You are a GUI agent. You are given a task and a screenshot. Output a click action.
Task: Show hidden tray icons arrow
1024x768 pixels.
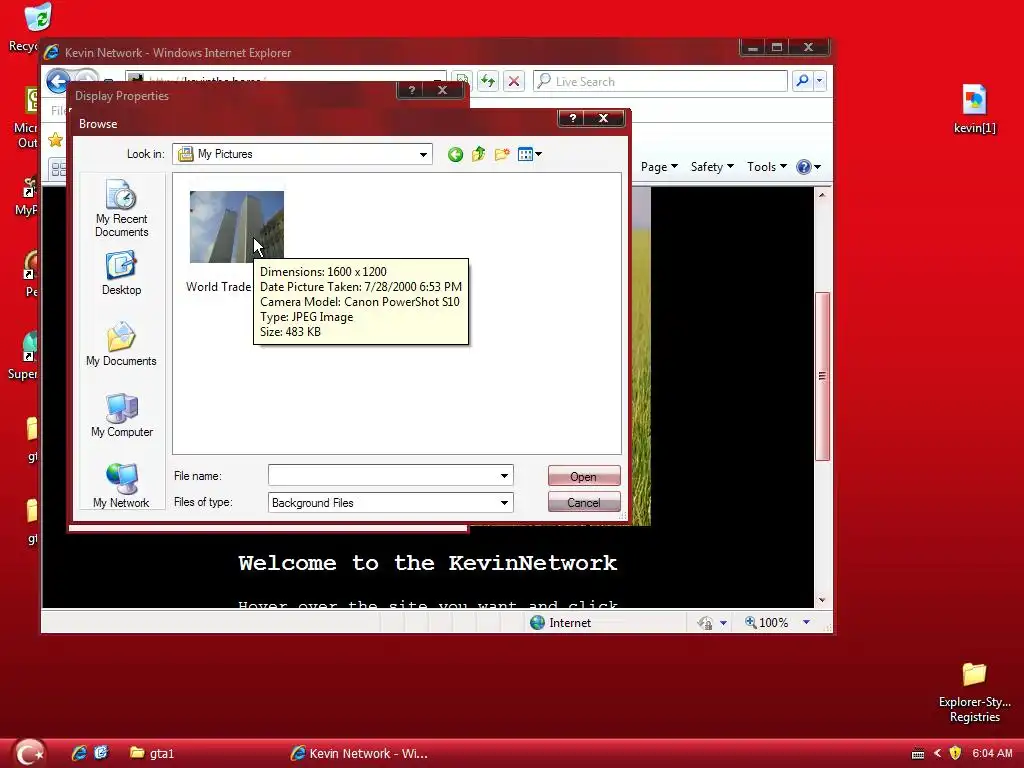[937, 753]
